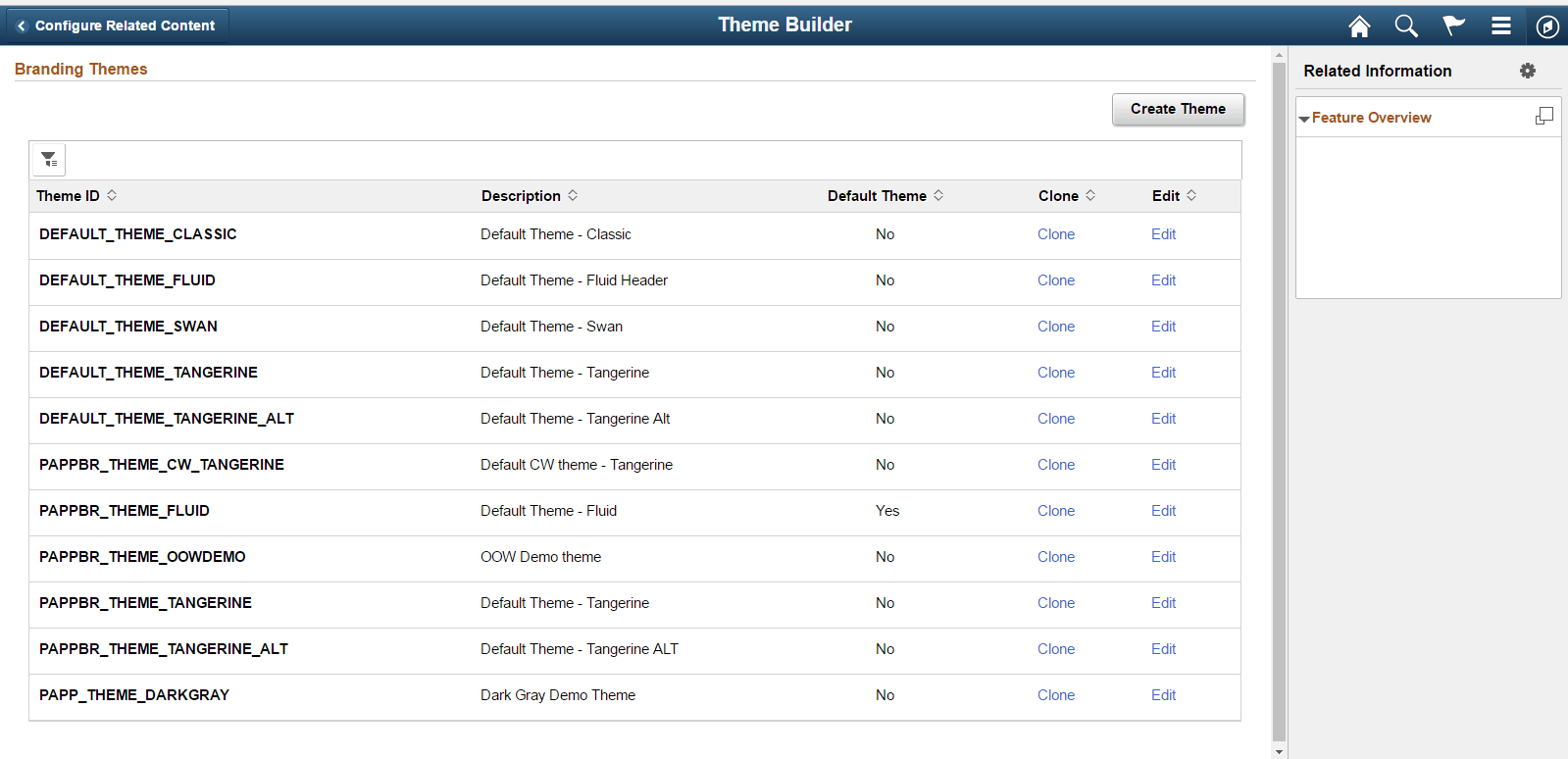Click 'Default Theme - Swan' description
This screenshot has width=1568, height=759.
pos(551,327)
